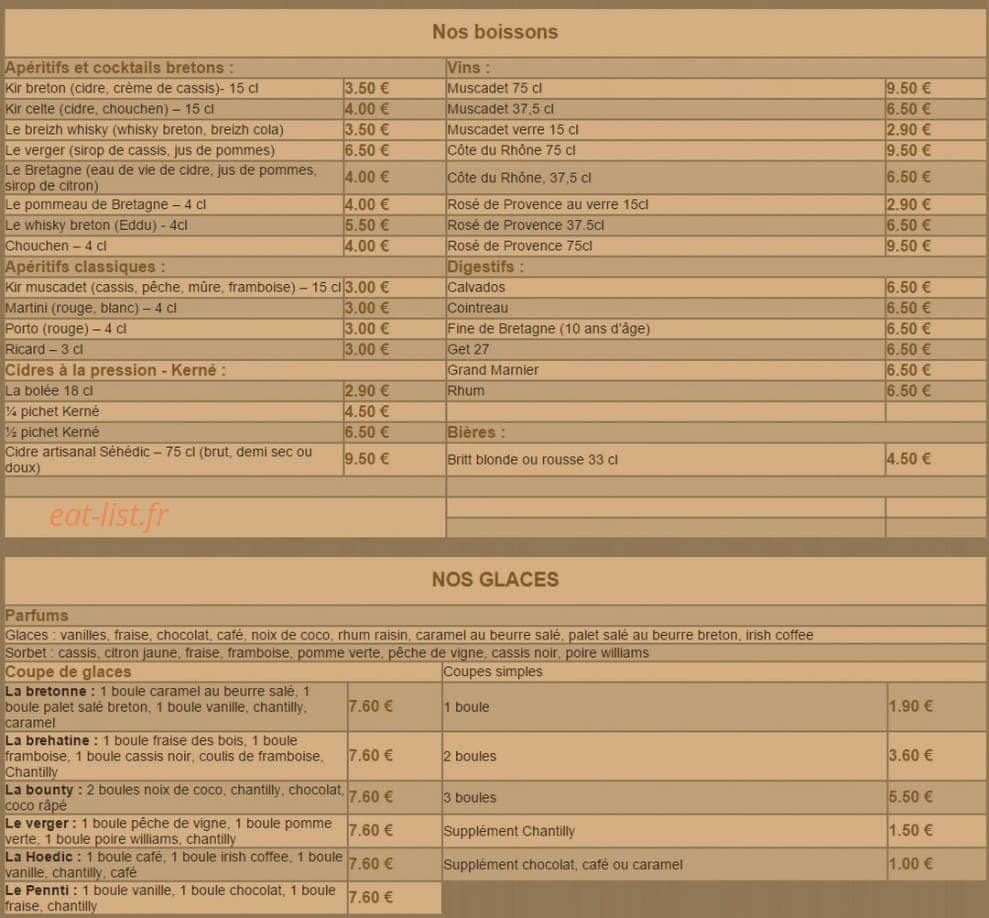
Task: Select the Kir muscadet 15 cl entry
Action: pos(173,288)
